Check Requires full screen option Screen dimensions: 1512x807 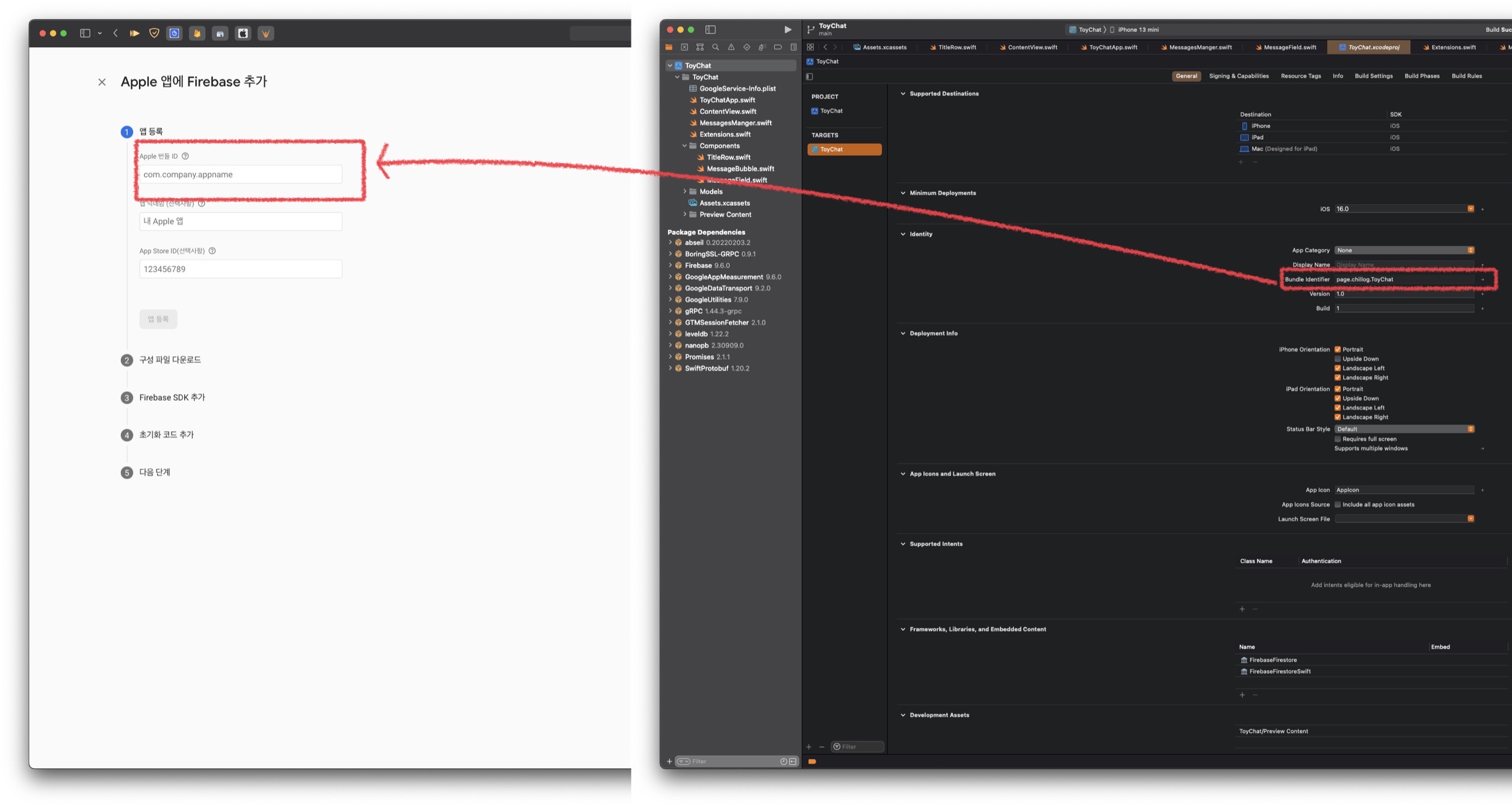click(1337, 439)
